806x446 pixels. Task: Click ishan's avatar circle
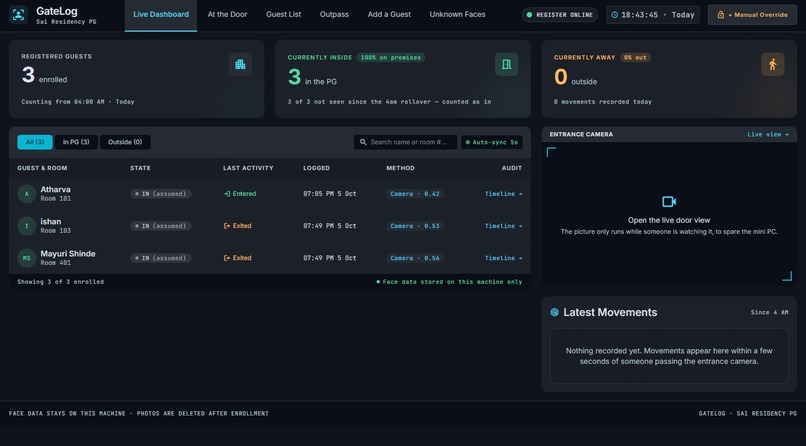click(x=27, y=226)
